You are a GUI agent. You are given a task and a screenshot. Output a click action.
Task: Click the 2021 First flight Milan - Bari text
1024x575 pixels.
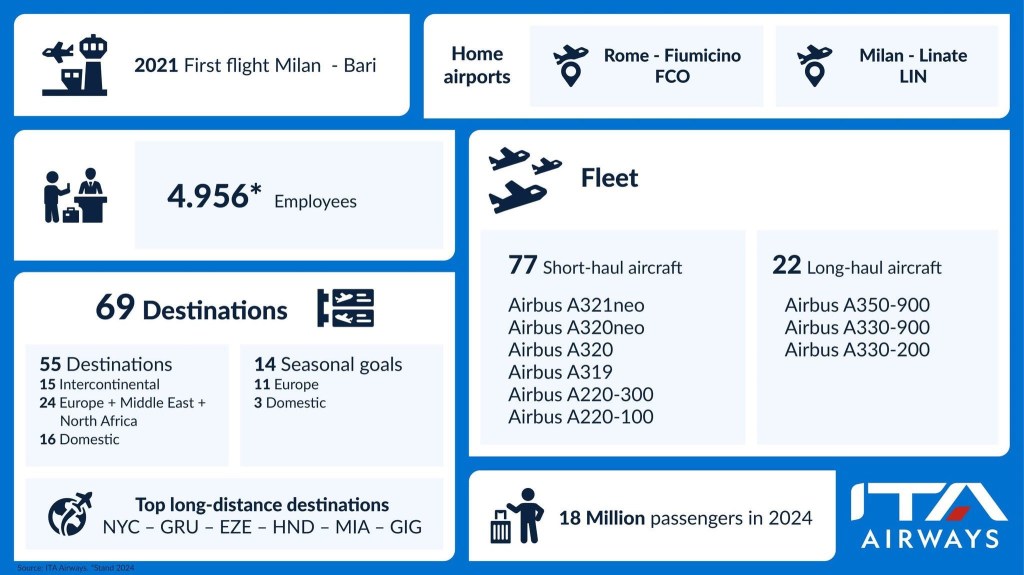pos(255,66)
